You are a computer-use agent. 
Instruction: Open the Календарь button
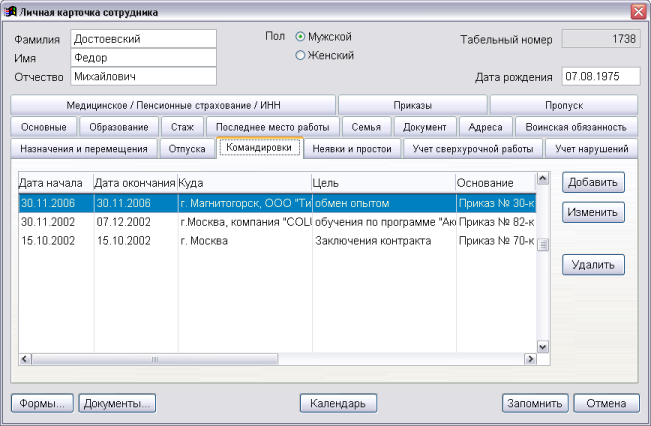[x=338, y=404]
